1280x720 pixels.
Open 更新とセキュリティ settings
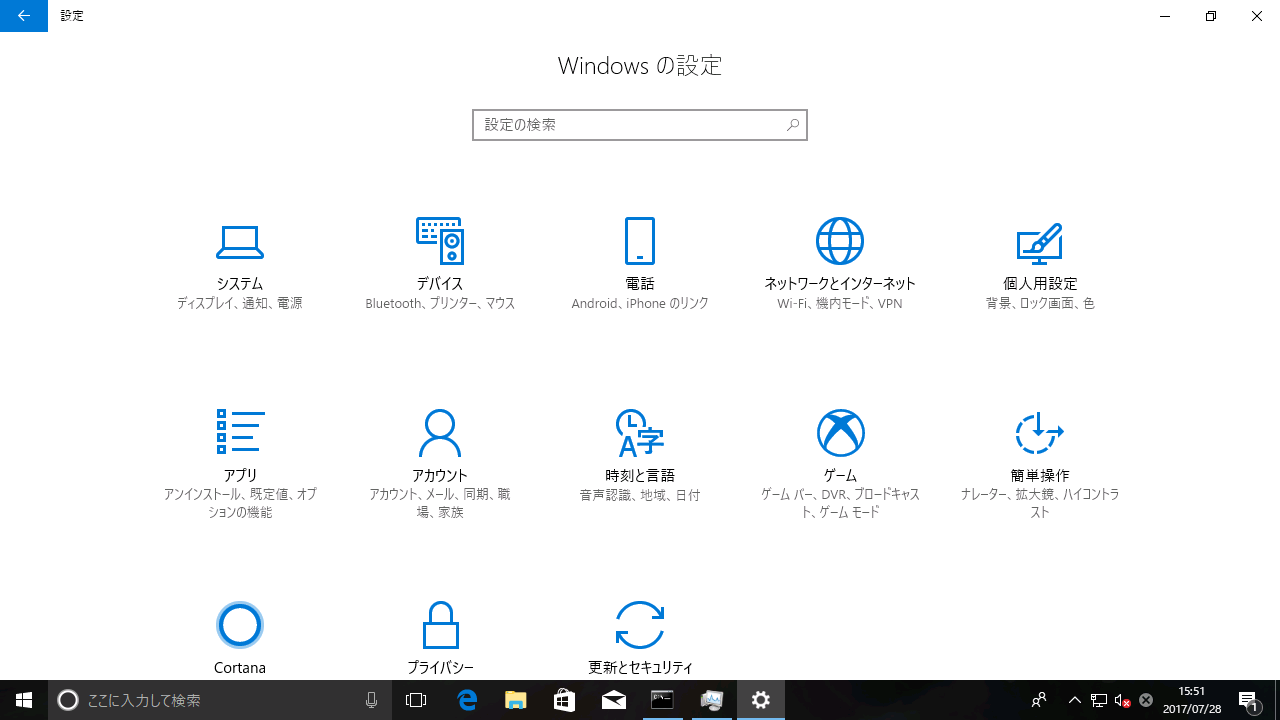click(640, 636)
